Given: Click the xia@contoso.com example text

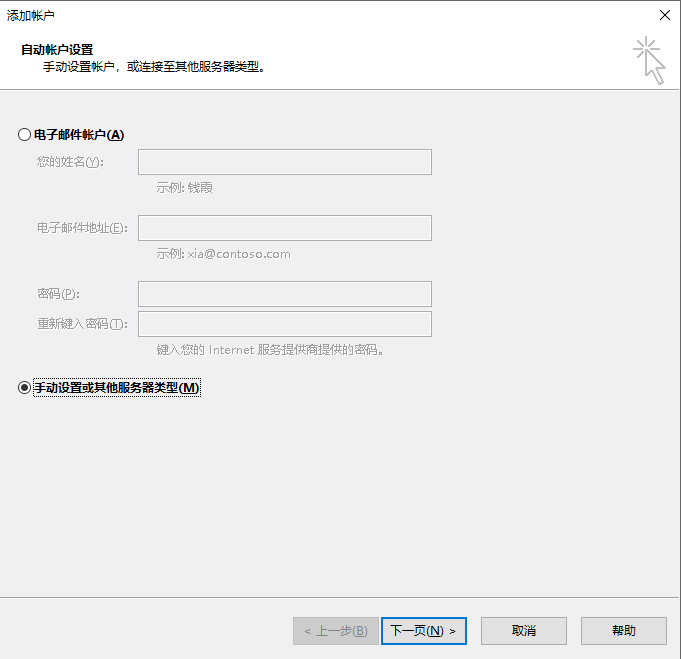Looking at the screenshot, I should (x=223, y=254).
